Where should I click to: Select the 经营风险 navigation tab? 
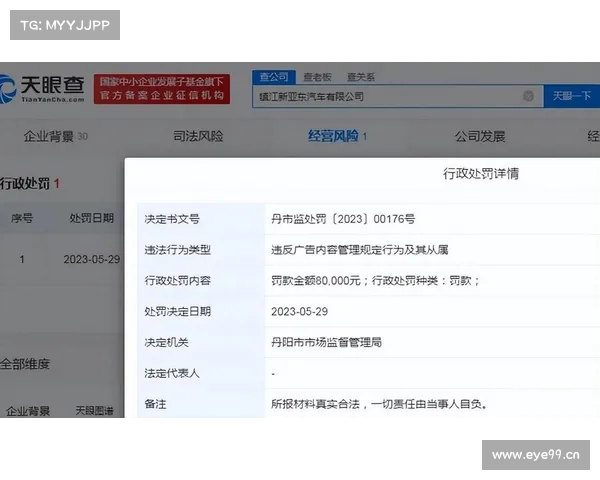(336, 136)
